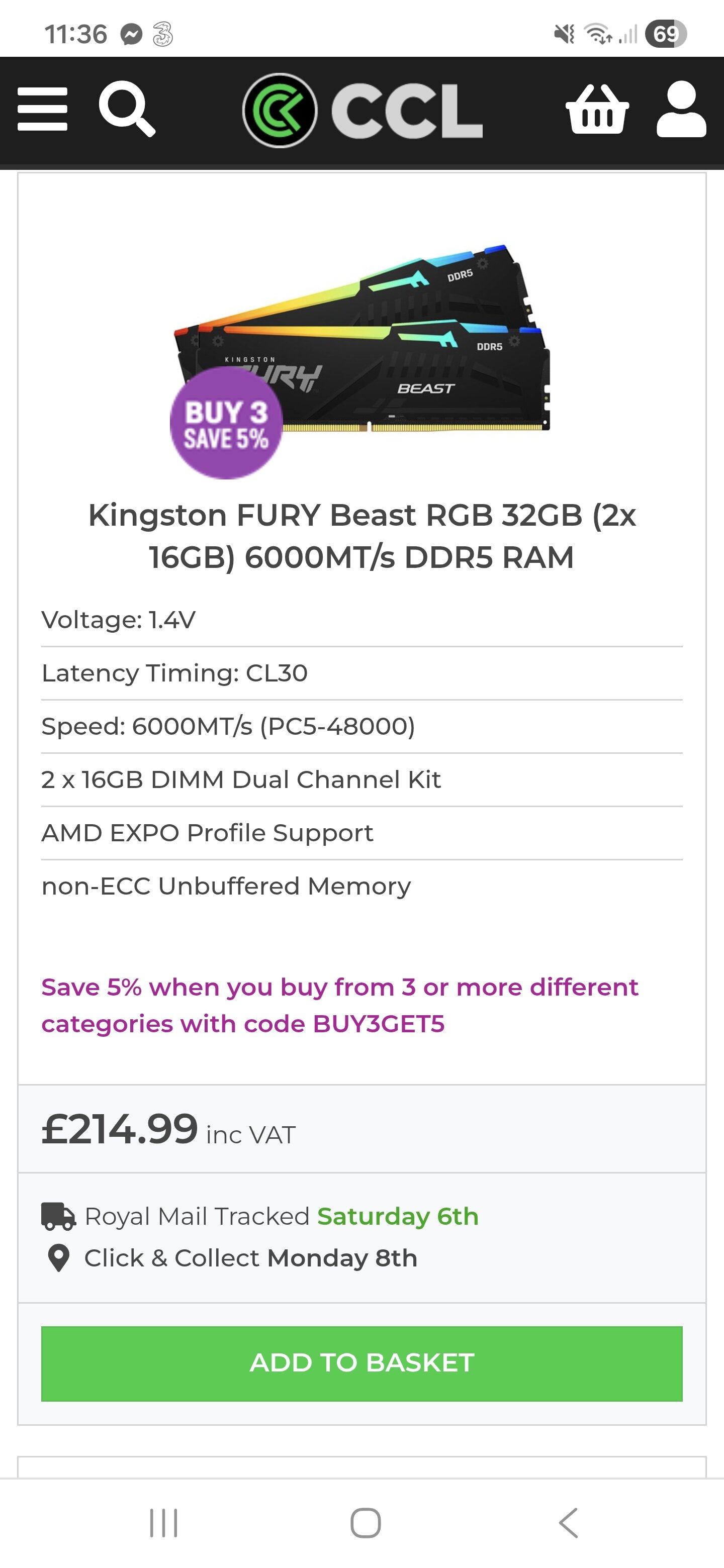Tap the Click & Collect Monday 8th text
Image resolution: width=724 pixels, height=1568 pixels.
click(x=251, y=1258)
